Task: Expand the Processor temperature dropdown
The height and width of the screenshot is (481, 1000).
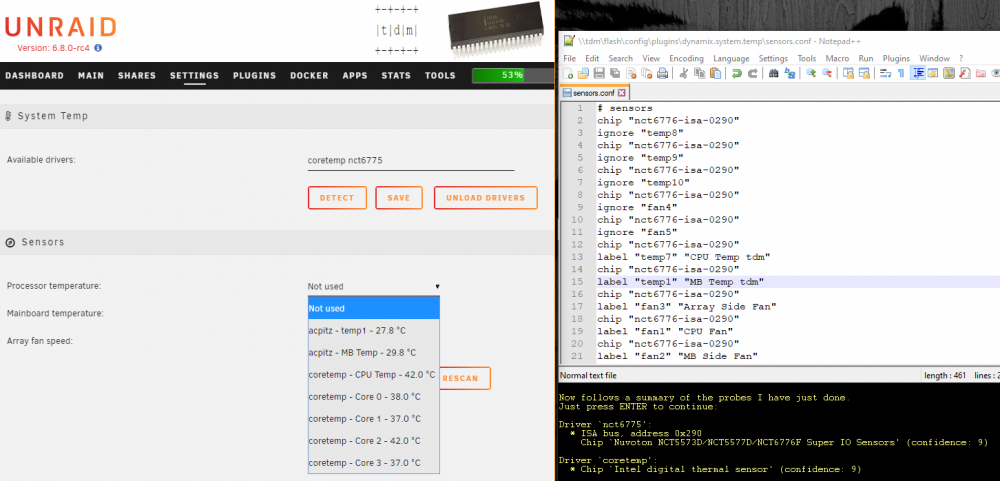Action: coord(374,286)
